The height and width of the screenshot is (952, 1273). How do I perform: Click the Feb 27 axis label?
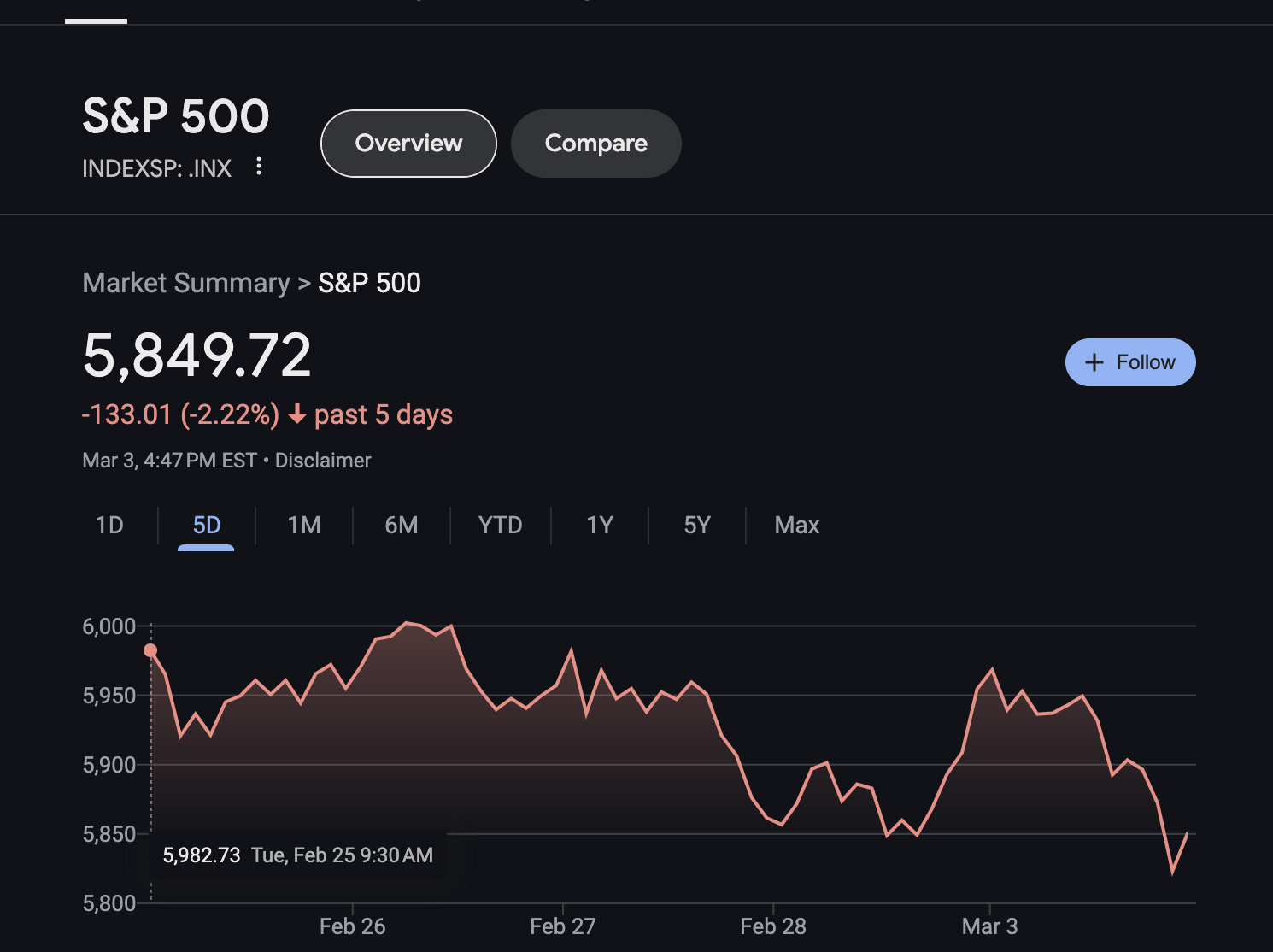563,926
